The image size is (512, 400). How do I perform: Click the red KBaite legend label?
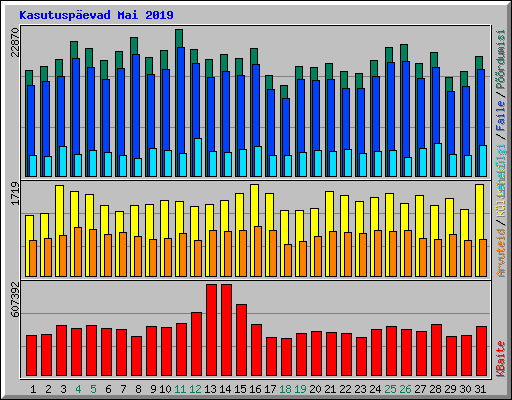click(501, 359)
